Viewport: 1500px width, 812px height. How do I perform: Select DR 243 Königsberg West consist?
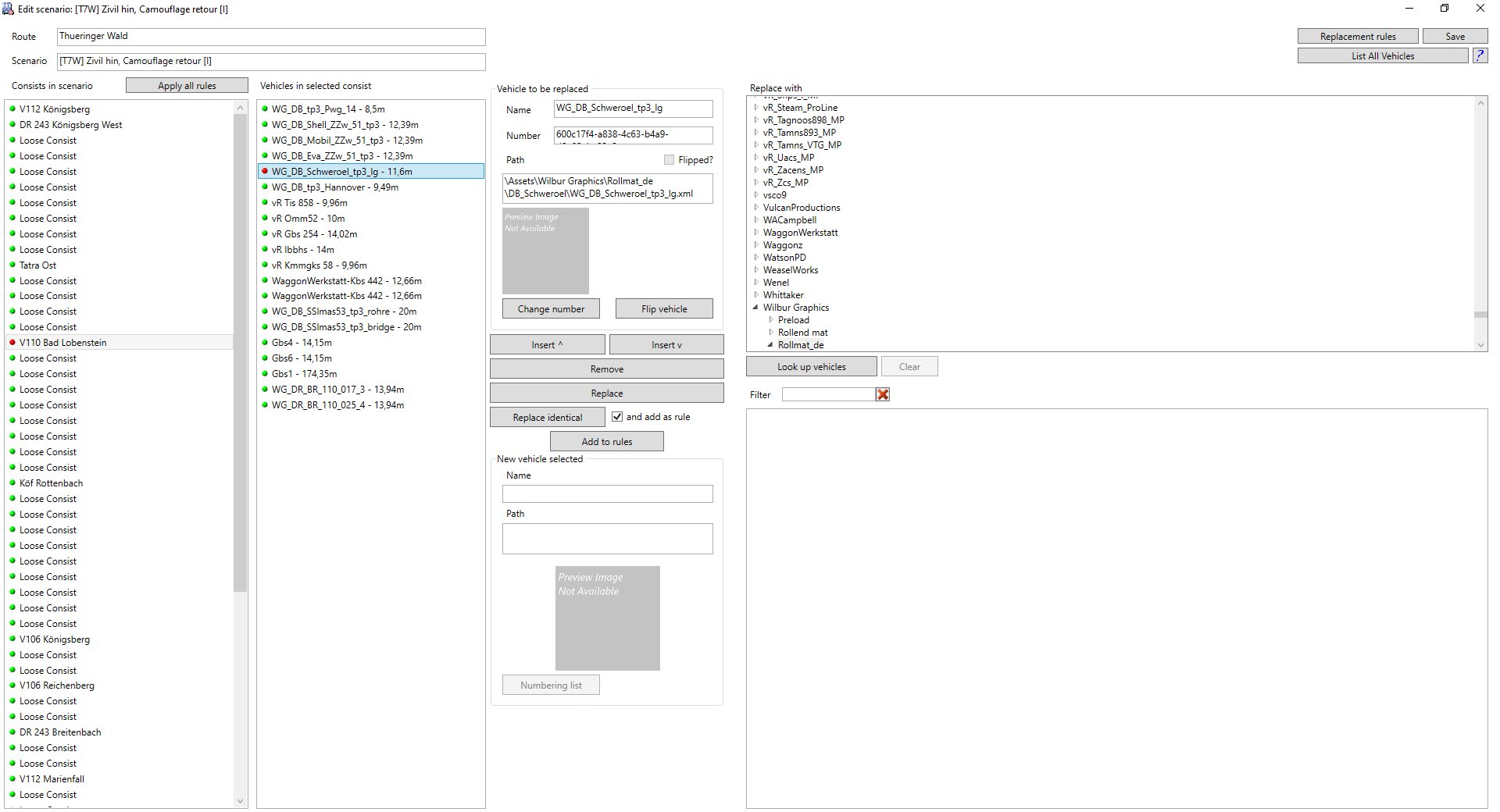click(71, 125)
